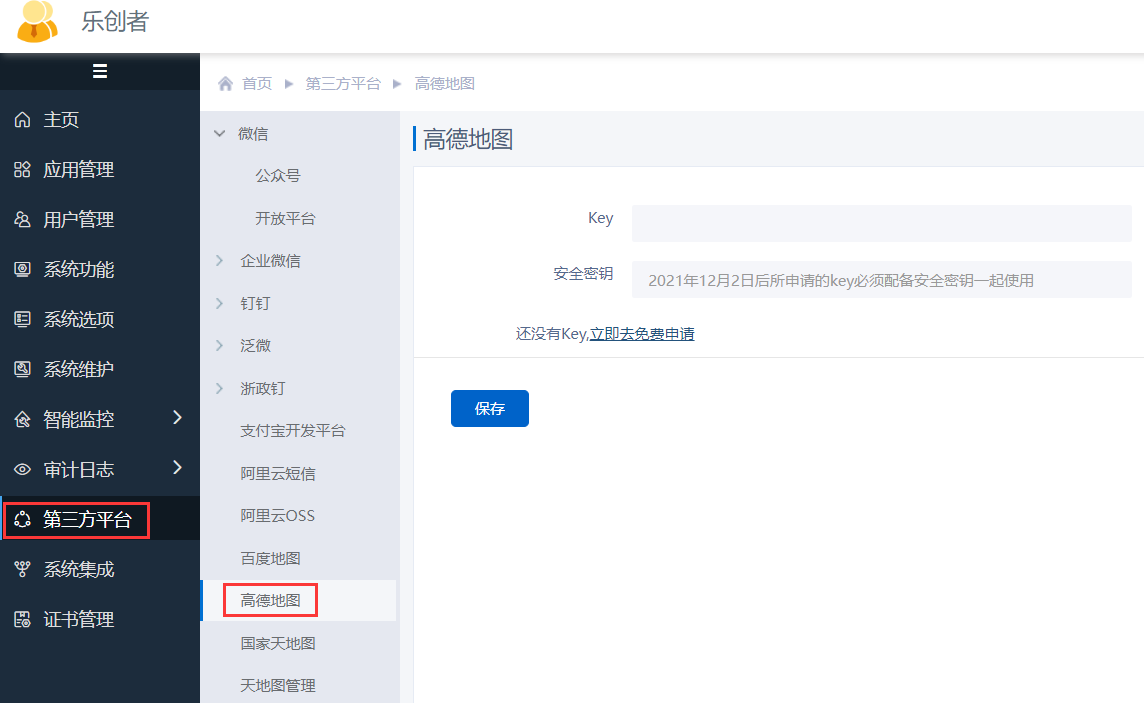Click the 用户管理 users icon
The height and width of the screenshot is (703, 1144).
click(x=22, y=220)
